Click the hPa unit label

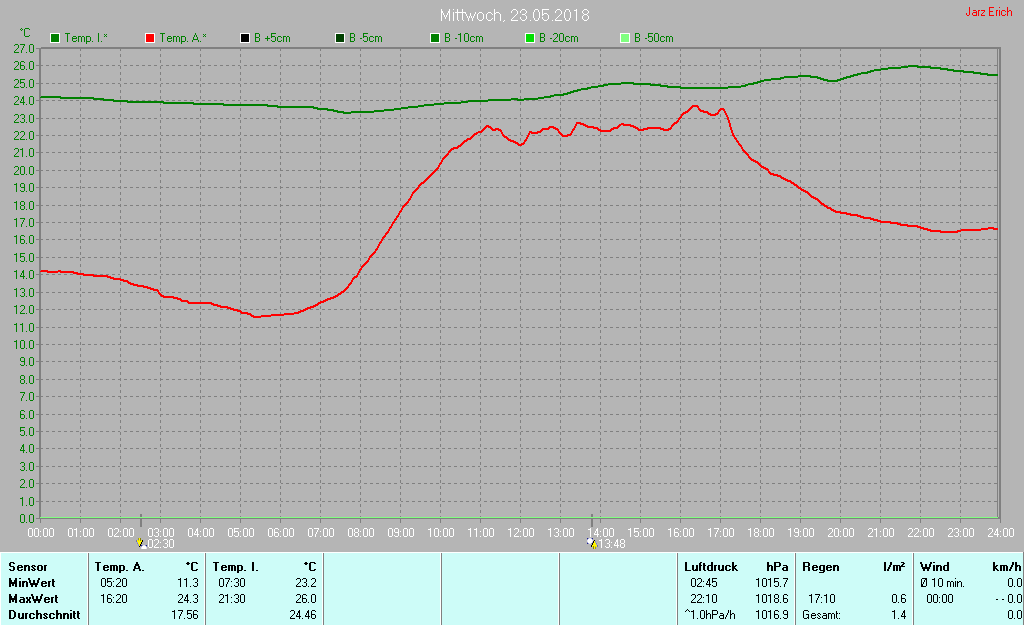coord(777,567)
